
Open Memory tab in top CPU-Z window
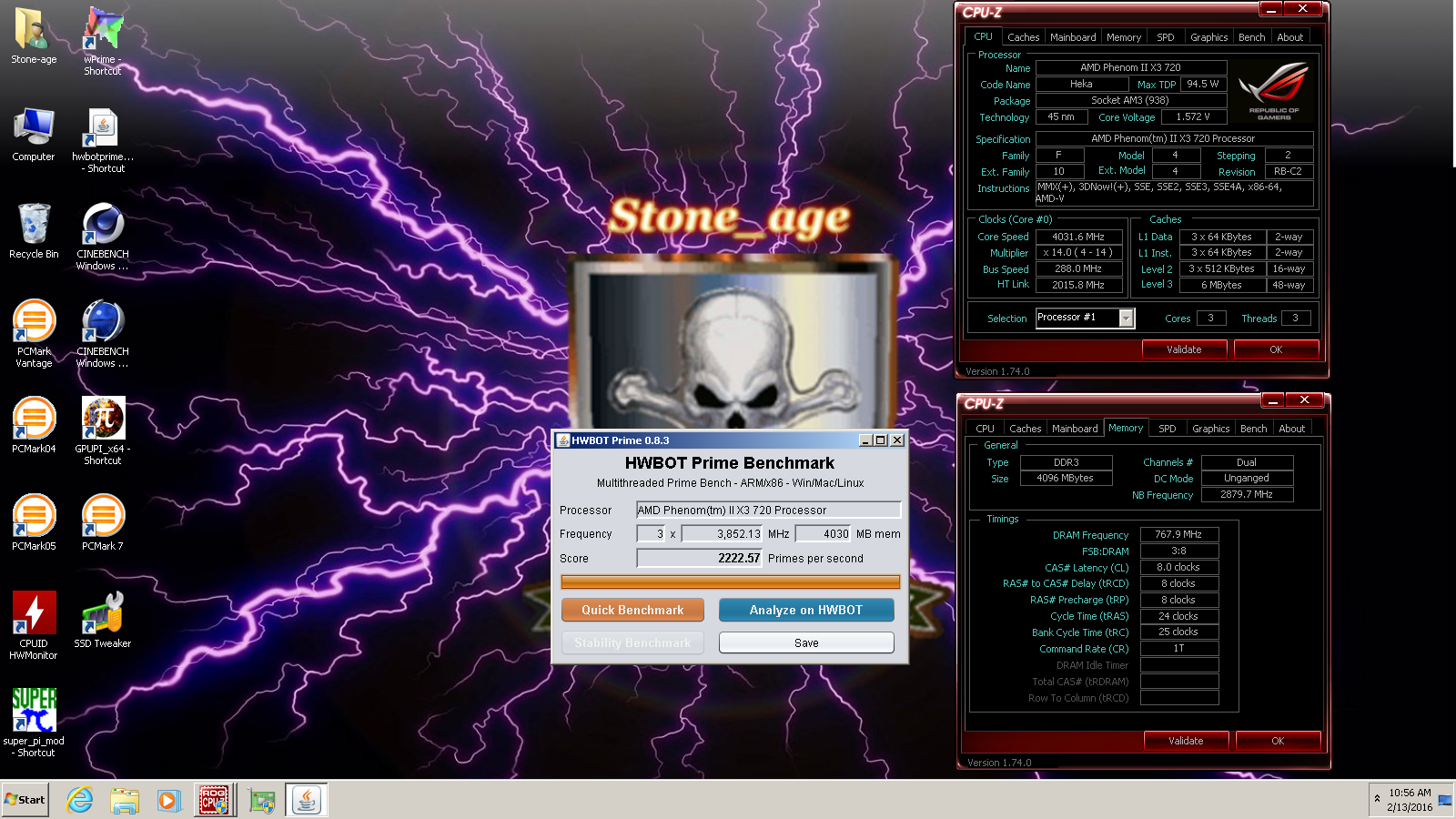click(x=1124, y=37)
